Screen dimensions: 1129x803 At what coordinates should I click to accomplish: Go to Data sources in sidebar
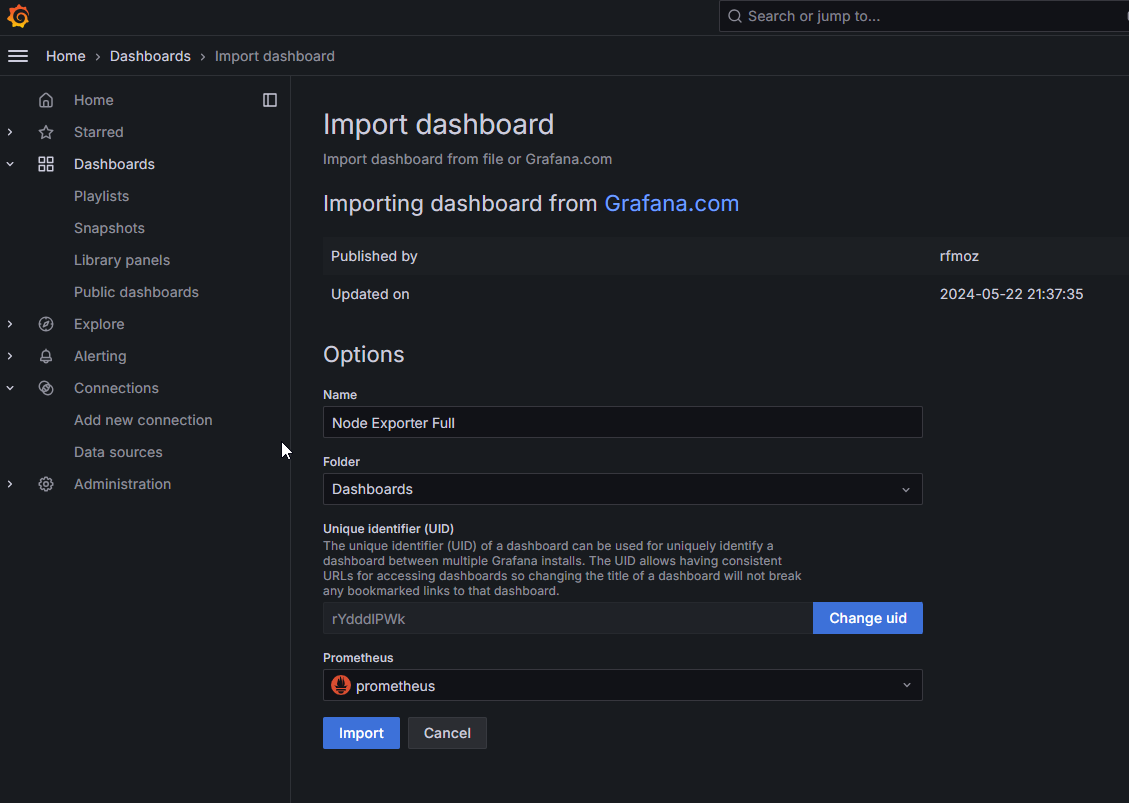pos(118,452)
